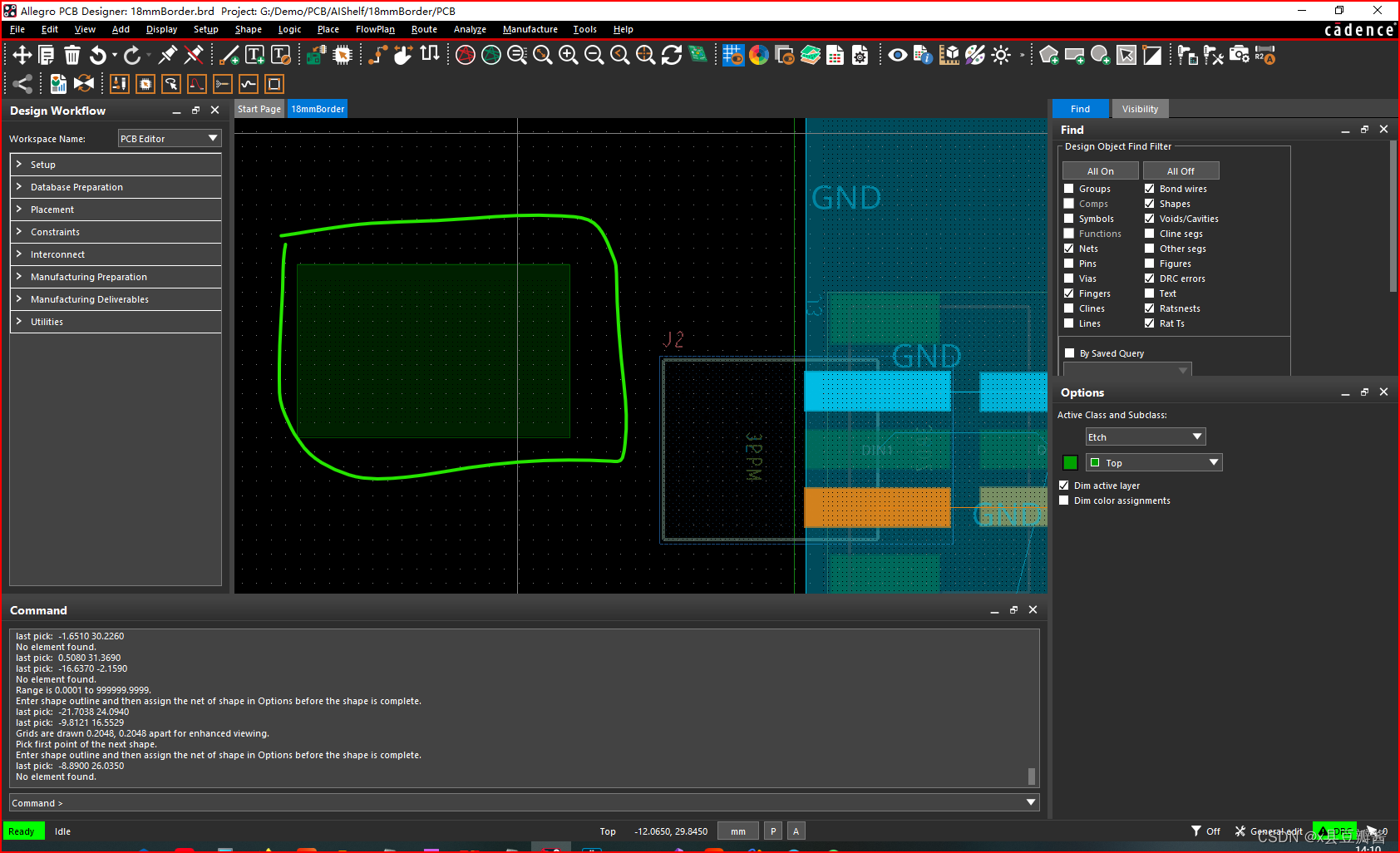This screenshot has width=1400, height=853.
Task: Click the green Top layer color swatch
Action: coord(1070,463)
